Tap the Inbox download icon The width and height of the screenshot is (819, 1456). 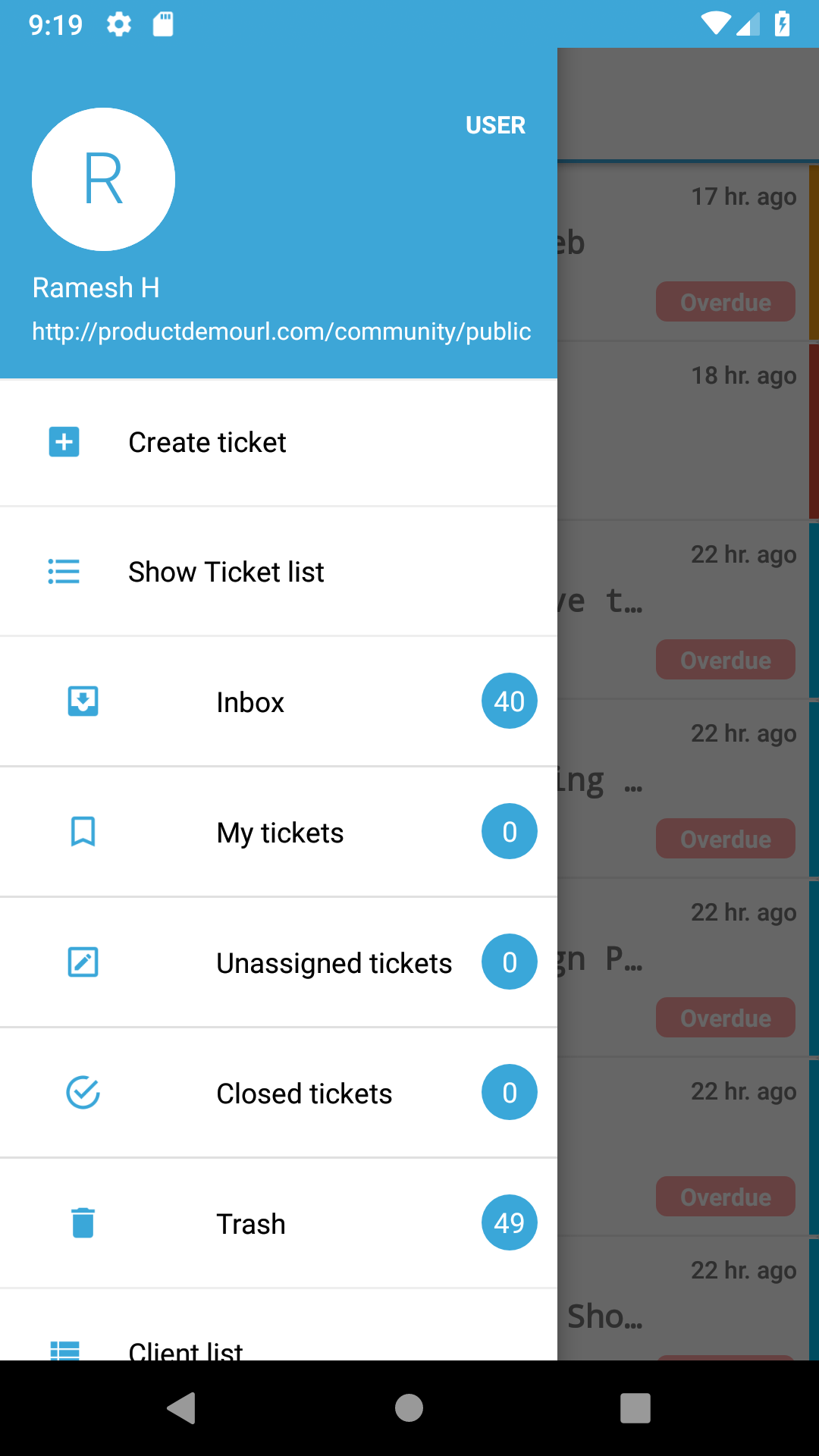(x=83, y=701)
